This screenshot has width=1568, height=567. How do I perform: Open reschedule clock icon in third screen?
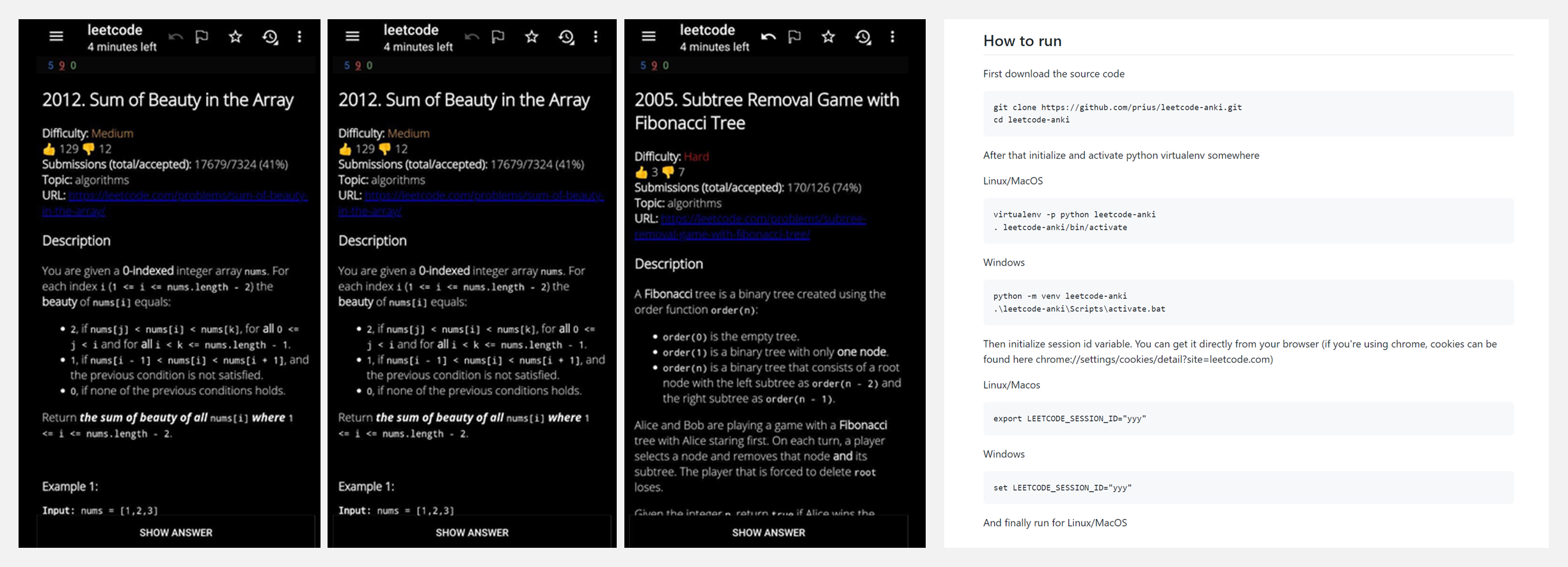864,38
